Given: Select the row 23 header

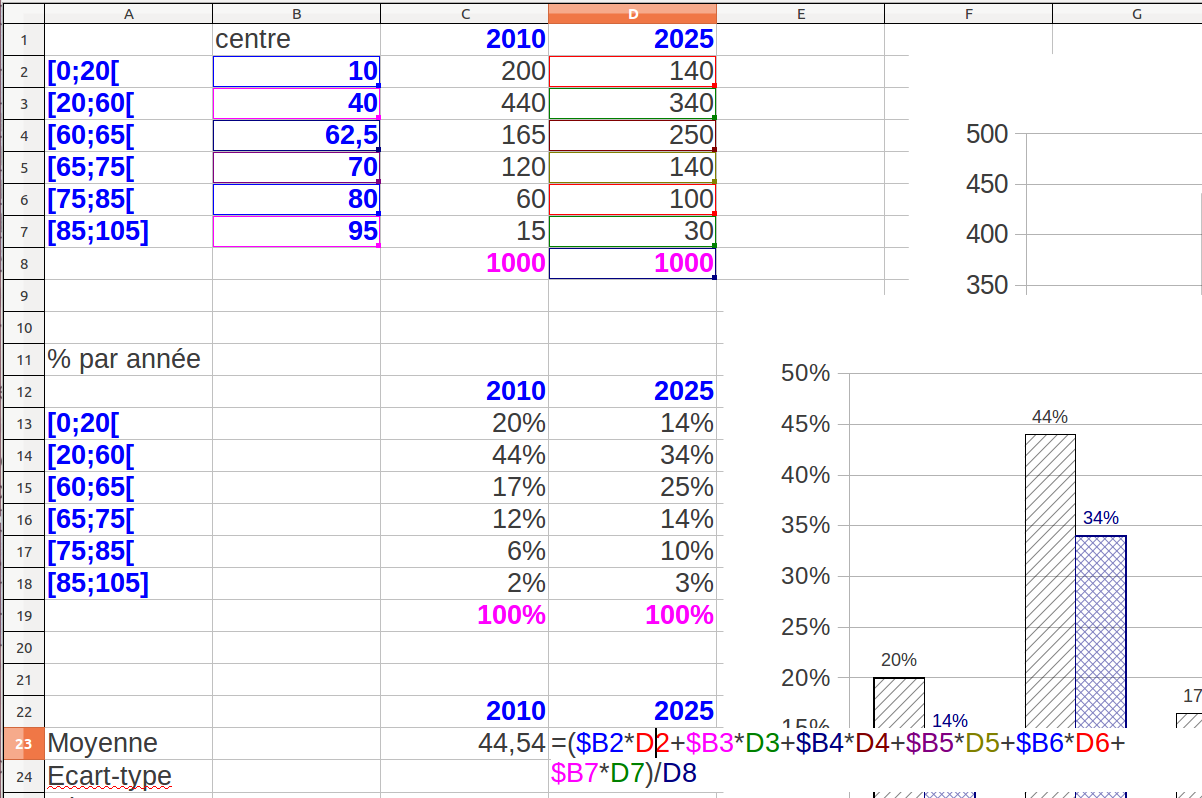Looking at the screenshot, I should (x=22, y=743).
